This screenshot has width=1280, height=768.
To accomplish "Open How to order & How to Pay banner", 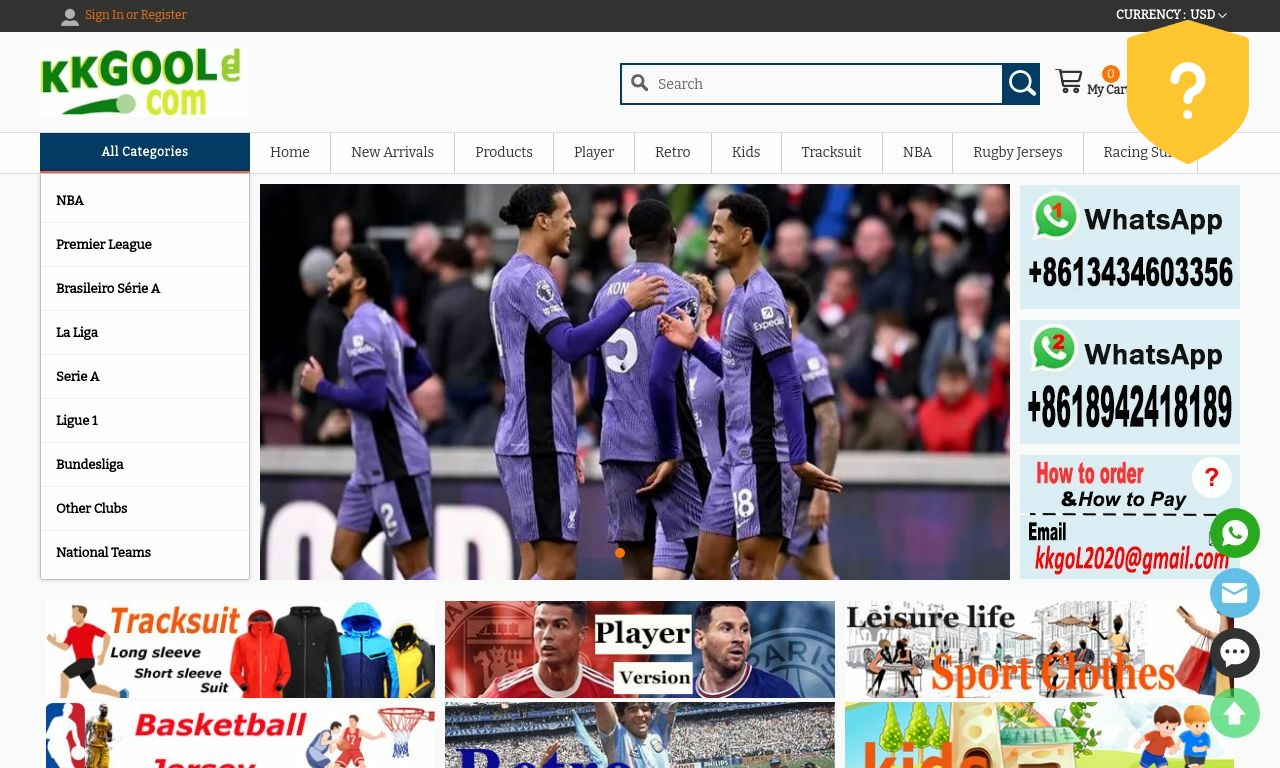I will pos(1130,517).
